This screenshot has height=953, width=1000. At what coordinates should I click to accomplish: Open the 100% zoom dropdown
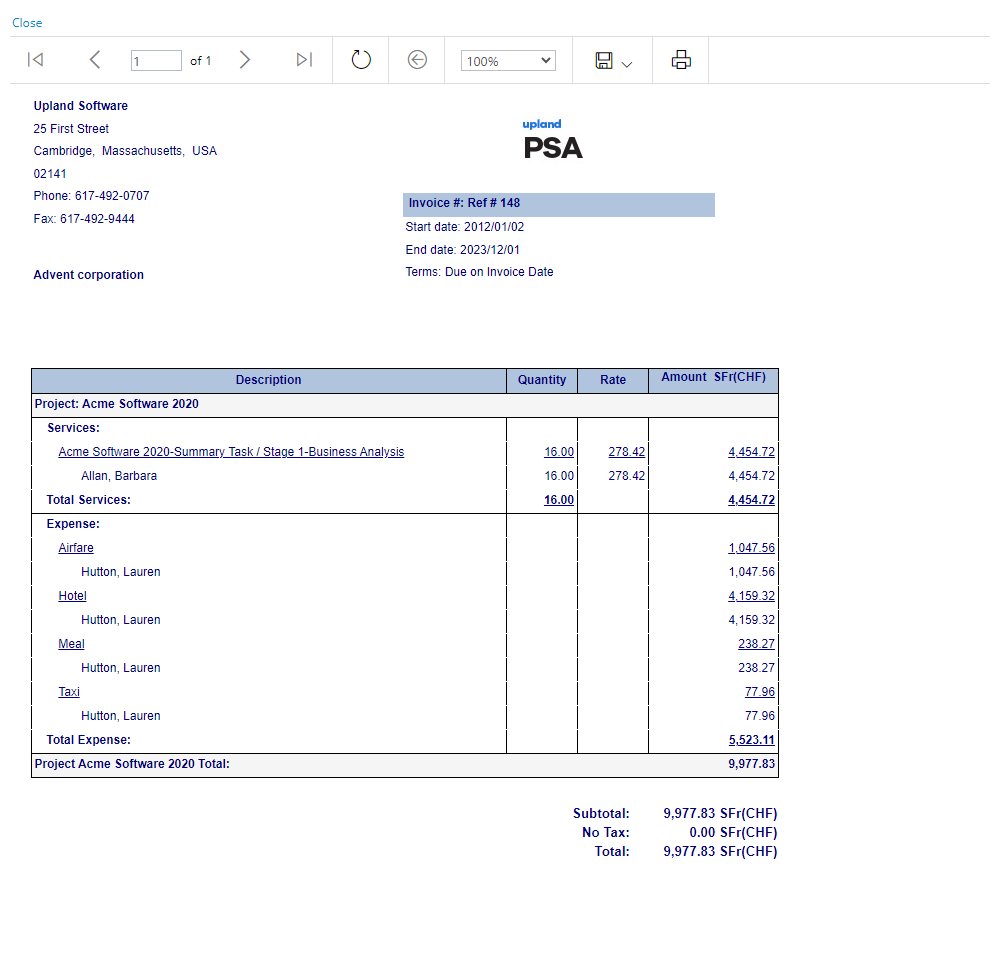tap(508, 61)
